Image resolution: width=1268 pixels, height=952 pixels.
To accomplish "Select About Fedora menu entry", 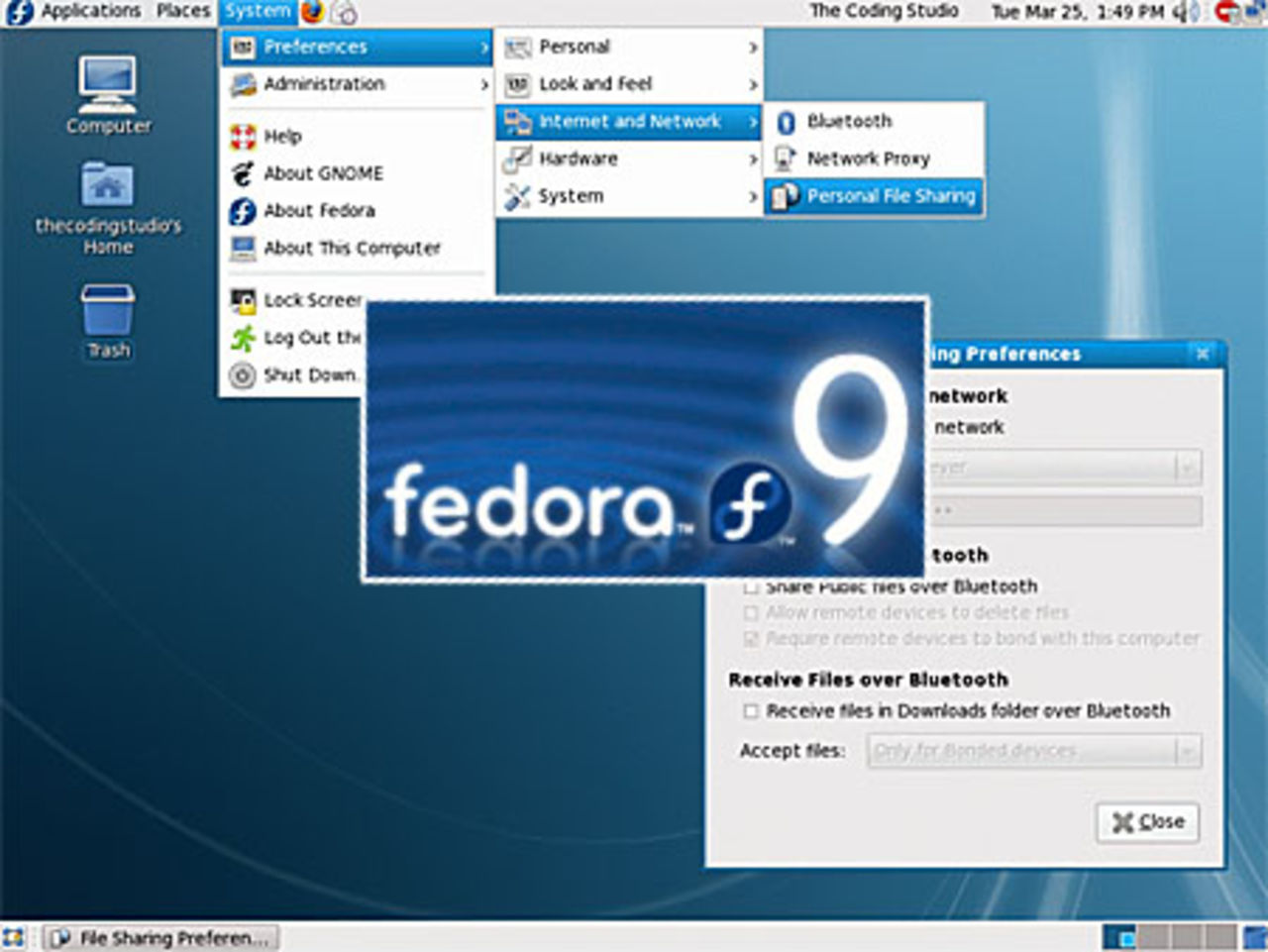I will (358, 211).
